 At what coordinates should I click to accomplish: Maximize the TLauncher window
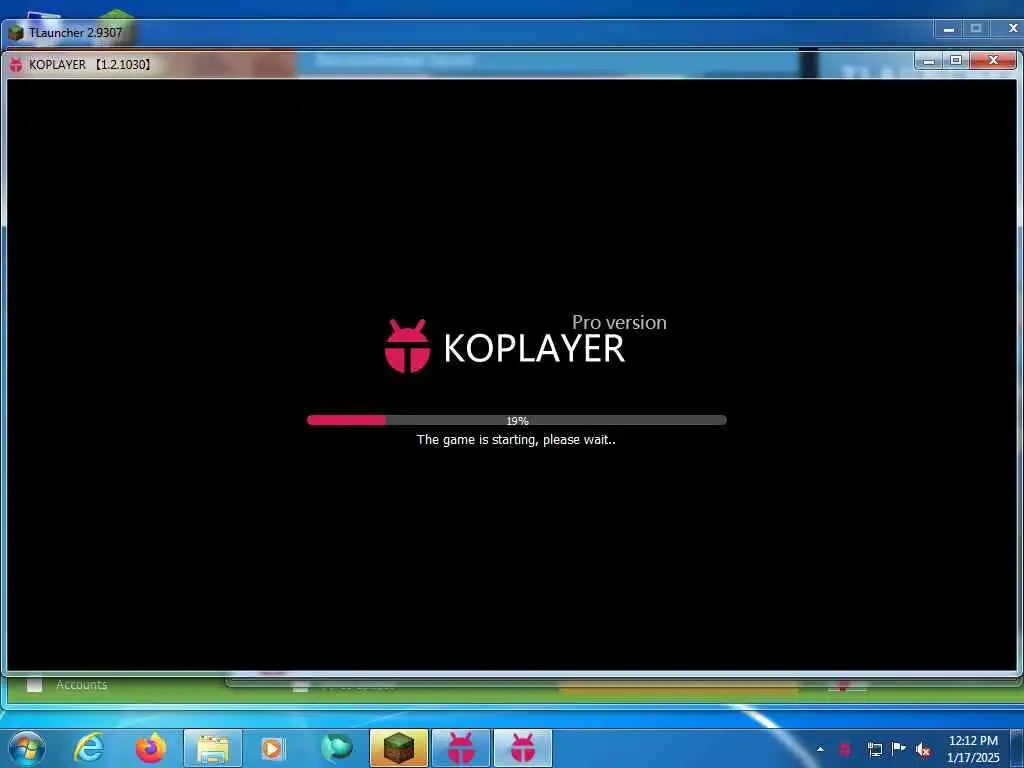[976, 29]
